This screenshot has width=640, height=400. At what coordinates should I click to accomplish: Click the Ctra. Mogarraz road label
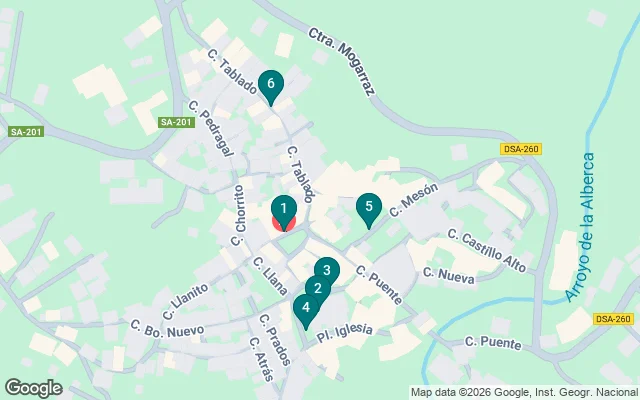click(341, 62)
